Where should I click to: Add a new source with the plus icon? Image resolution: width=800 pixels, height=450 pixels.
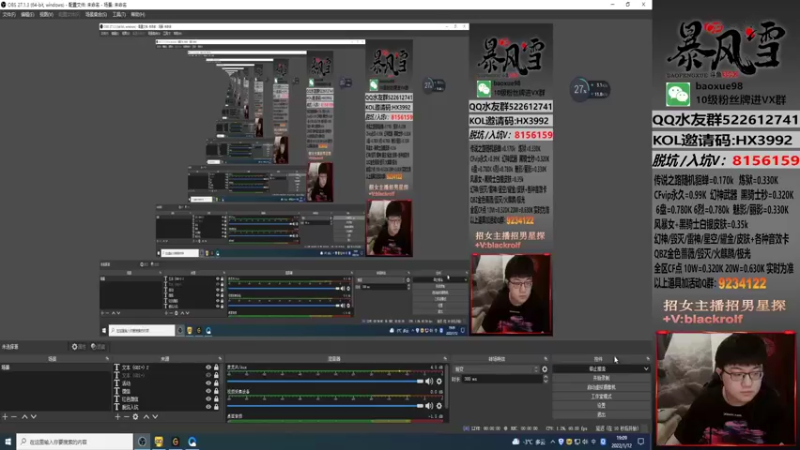tap(117, 417)
